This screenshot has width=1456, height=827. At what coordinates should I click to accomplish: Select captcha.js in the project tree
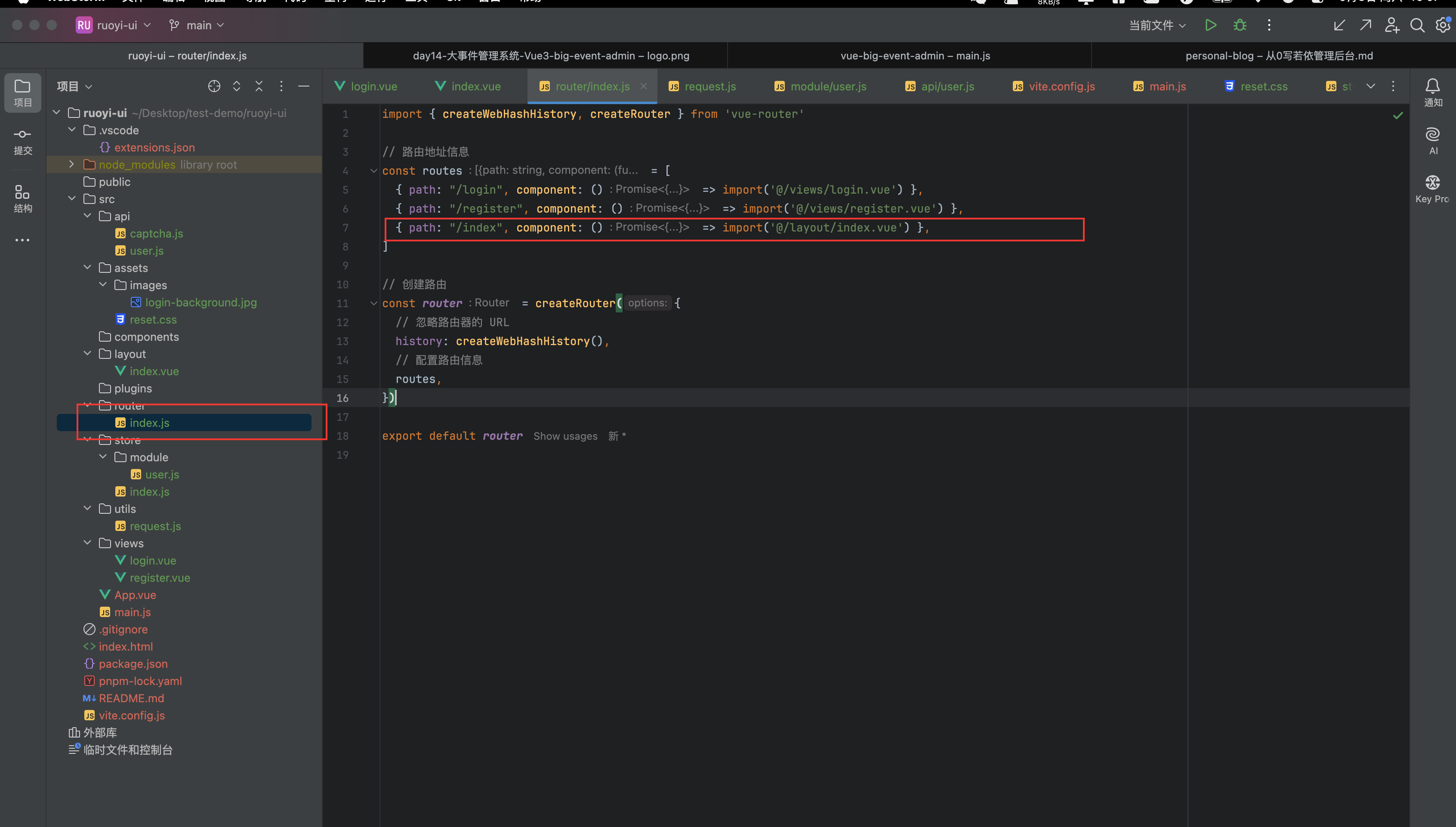(156, 234)
